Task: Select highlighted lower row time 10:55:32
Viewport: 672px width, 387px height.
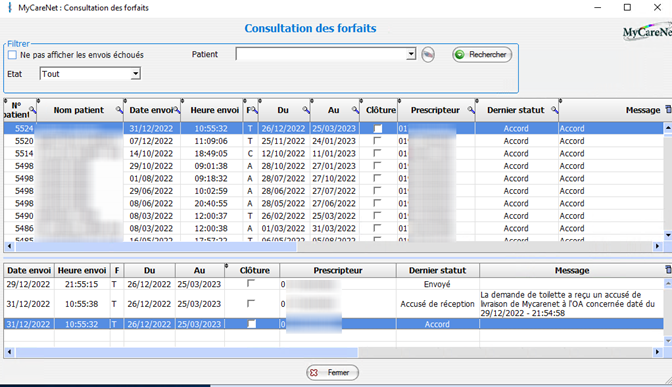Action: (x=81, y=324)
